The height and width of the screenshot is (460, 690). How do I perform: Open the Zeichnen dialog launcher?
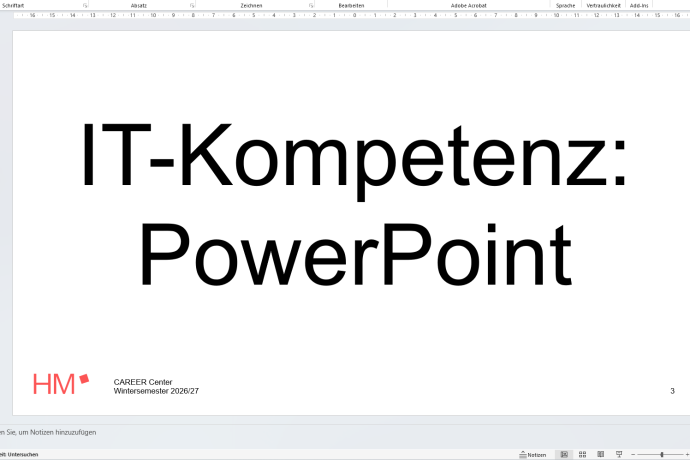[311, 6]
